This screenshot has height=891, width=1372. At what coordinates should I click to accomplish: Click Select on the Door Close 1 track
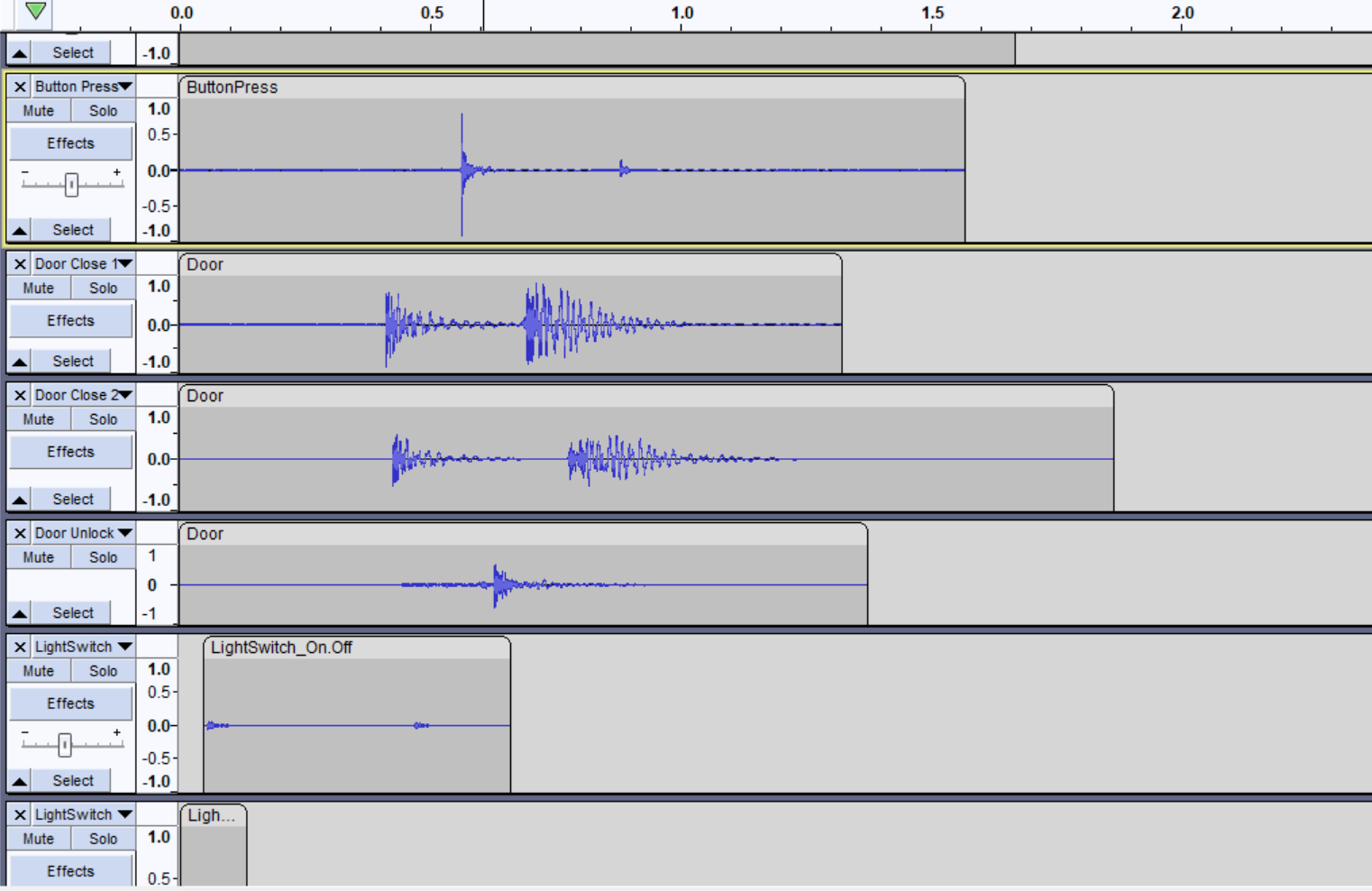[x=72, y=361]
